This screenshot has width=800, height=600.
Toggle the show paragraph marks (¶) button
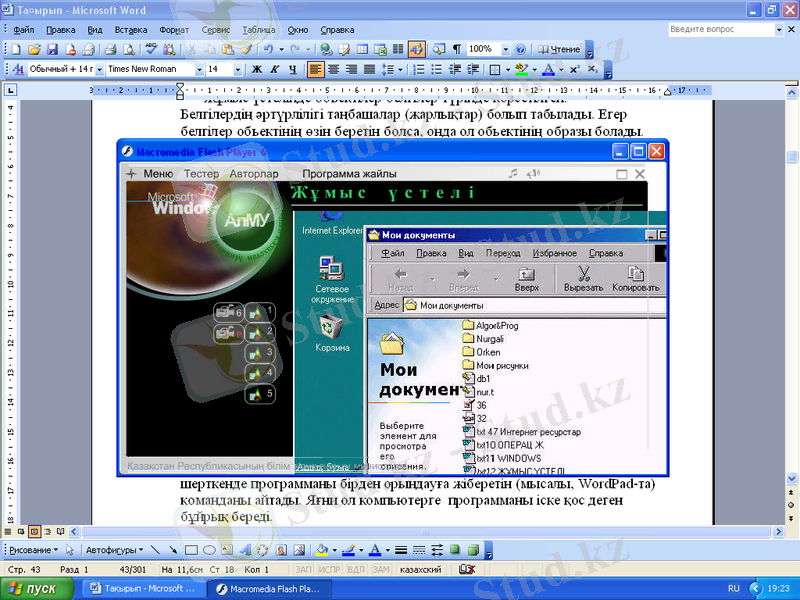pyautogui.click(x=456, y=49)
